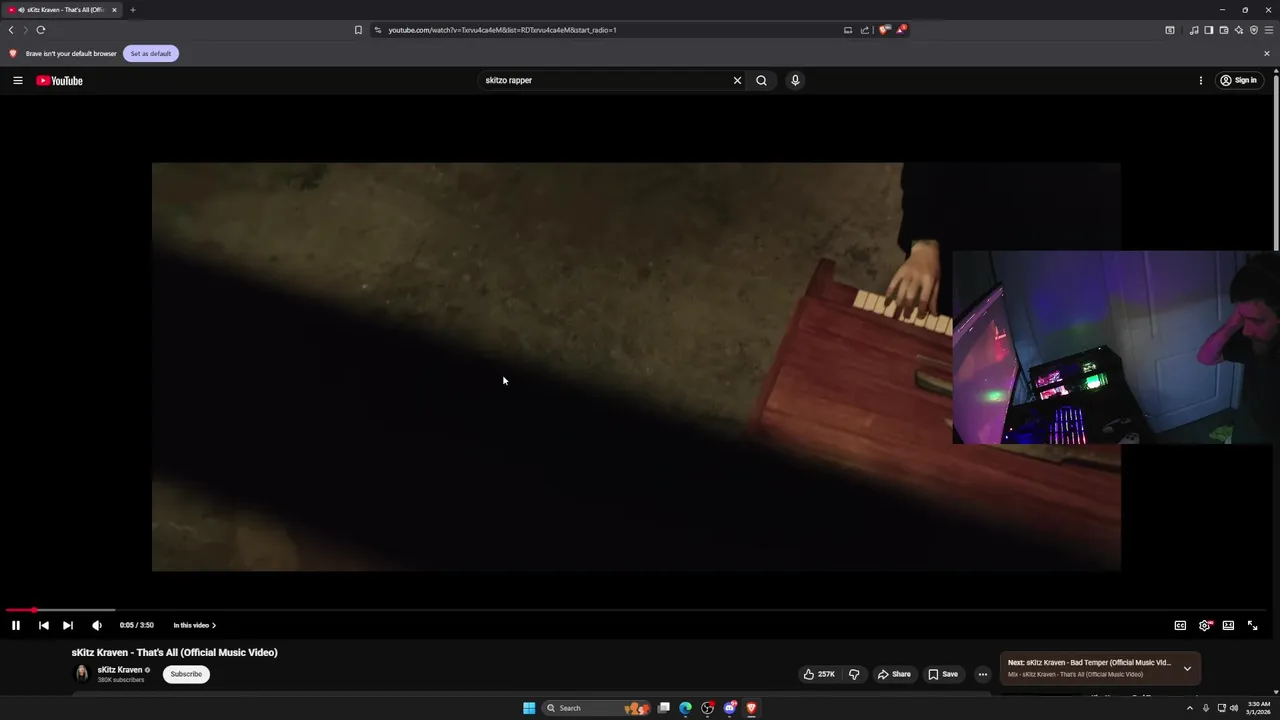This screenshot has width=1280, height=720.
Task: Go back in browser history
Action: click(11, 30)
